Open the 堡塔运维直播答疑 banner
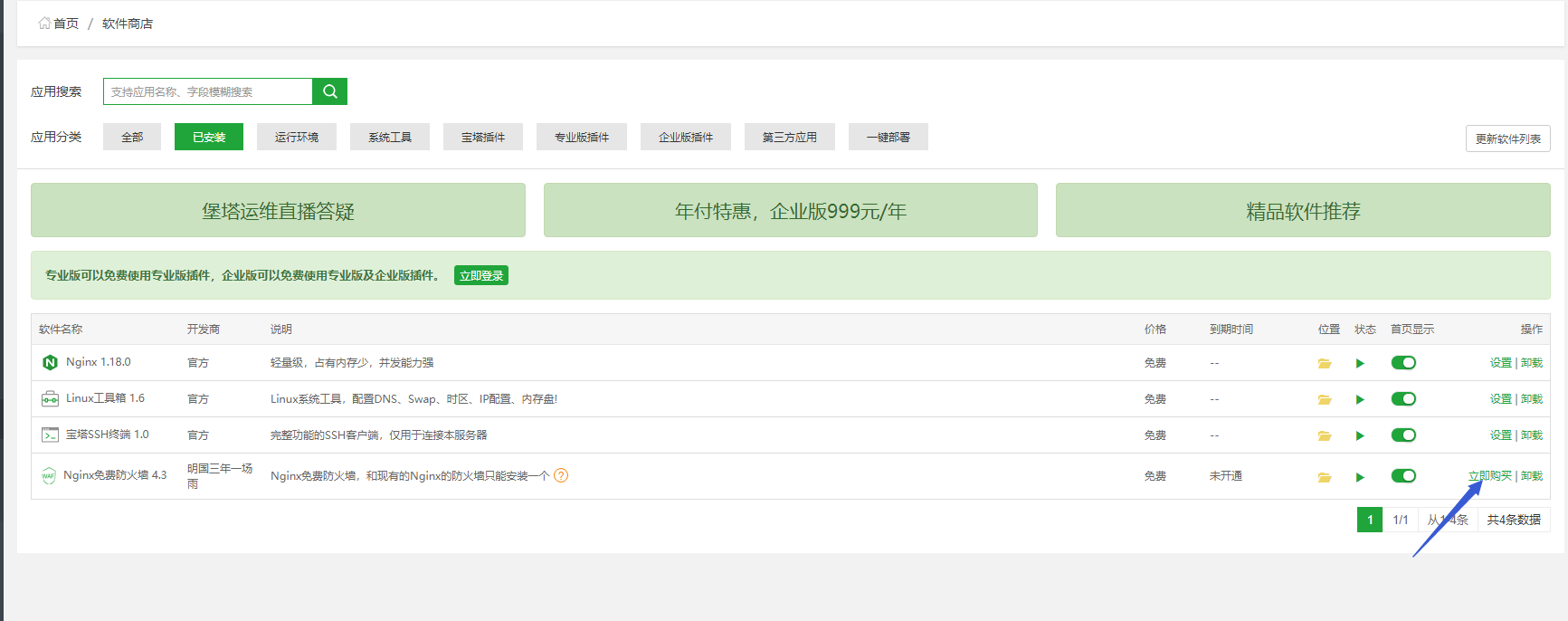The image size is (1568, 621). 278,210
